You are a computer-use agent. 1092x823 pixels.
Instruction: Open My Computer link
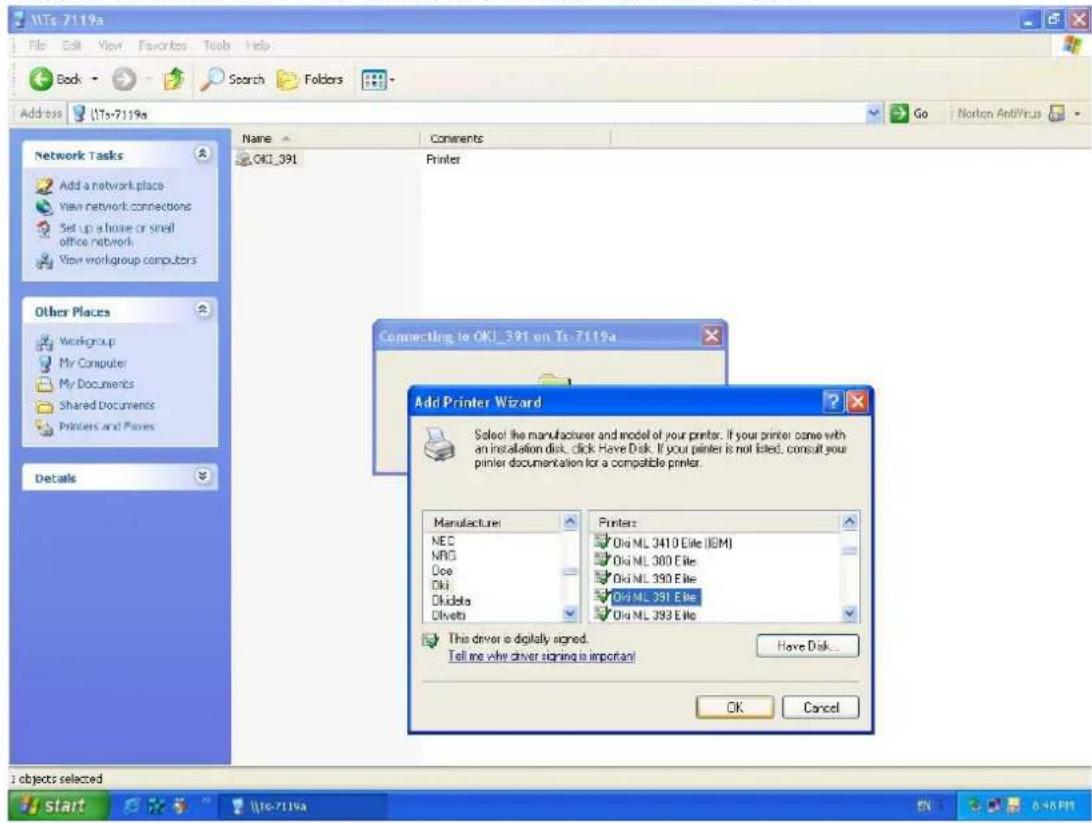click(93, 363)
